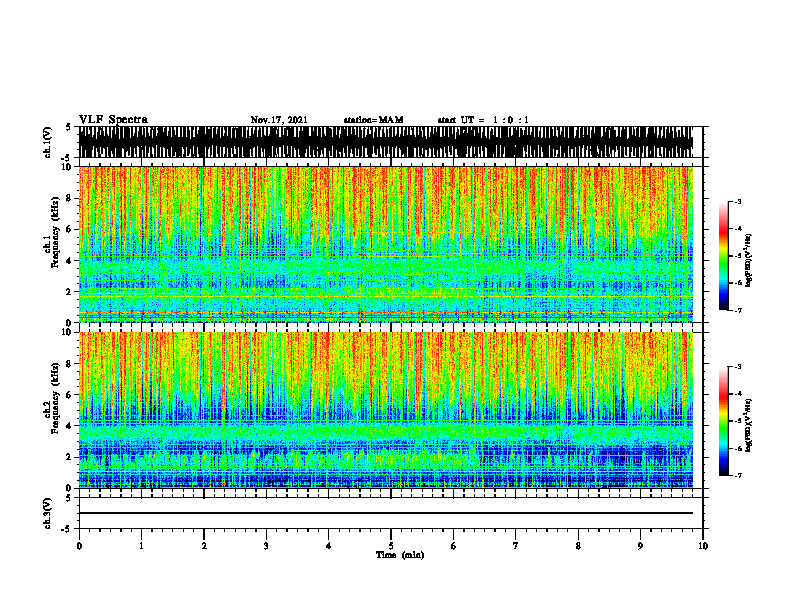Click time axis tick label '10'

(703, 546)
